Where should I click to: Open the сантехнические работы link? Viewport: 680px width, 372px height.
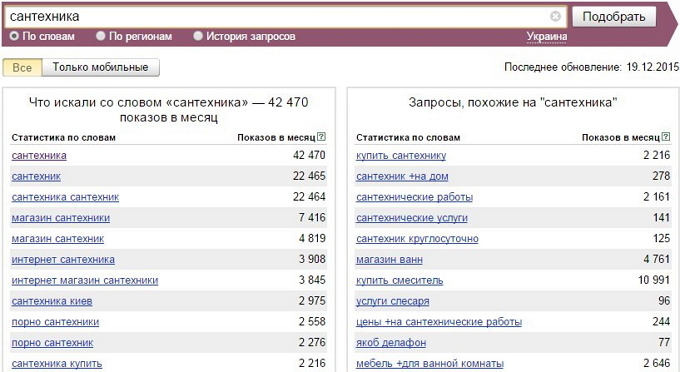[x=415, y=197]
